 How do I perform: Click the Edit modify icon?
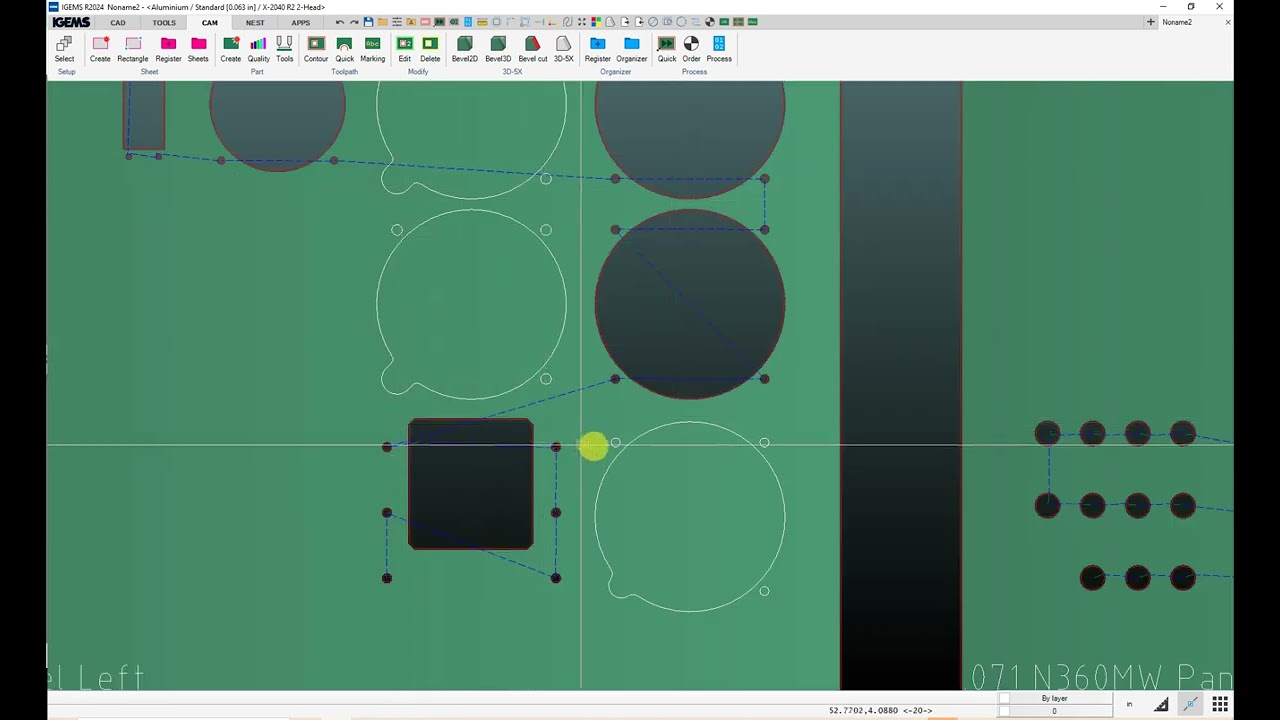tap(404, 49)
